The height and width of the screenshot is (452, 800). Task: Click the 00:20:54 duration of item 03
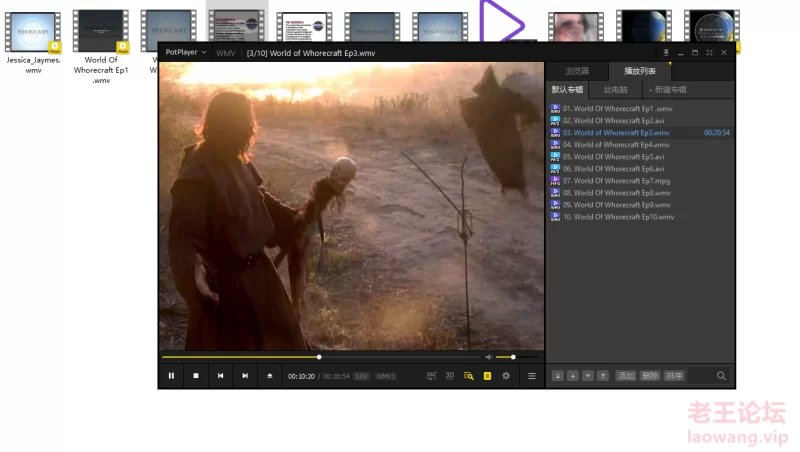pos(716,133)
